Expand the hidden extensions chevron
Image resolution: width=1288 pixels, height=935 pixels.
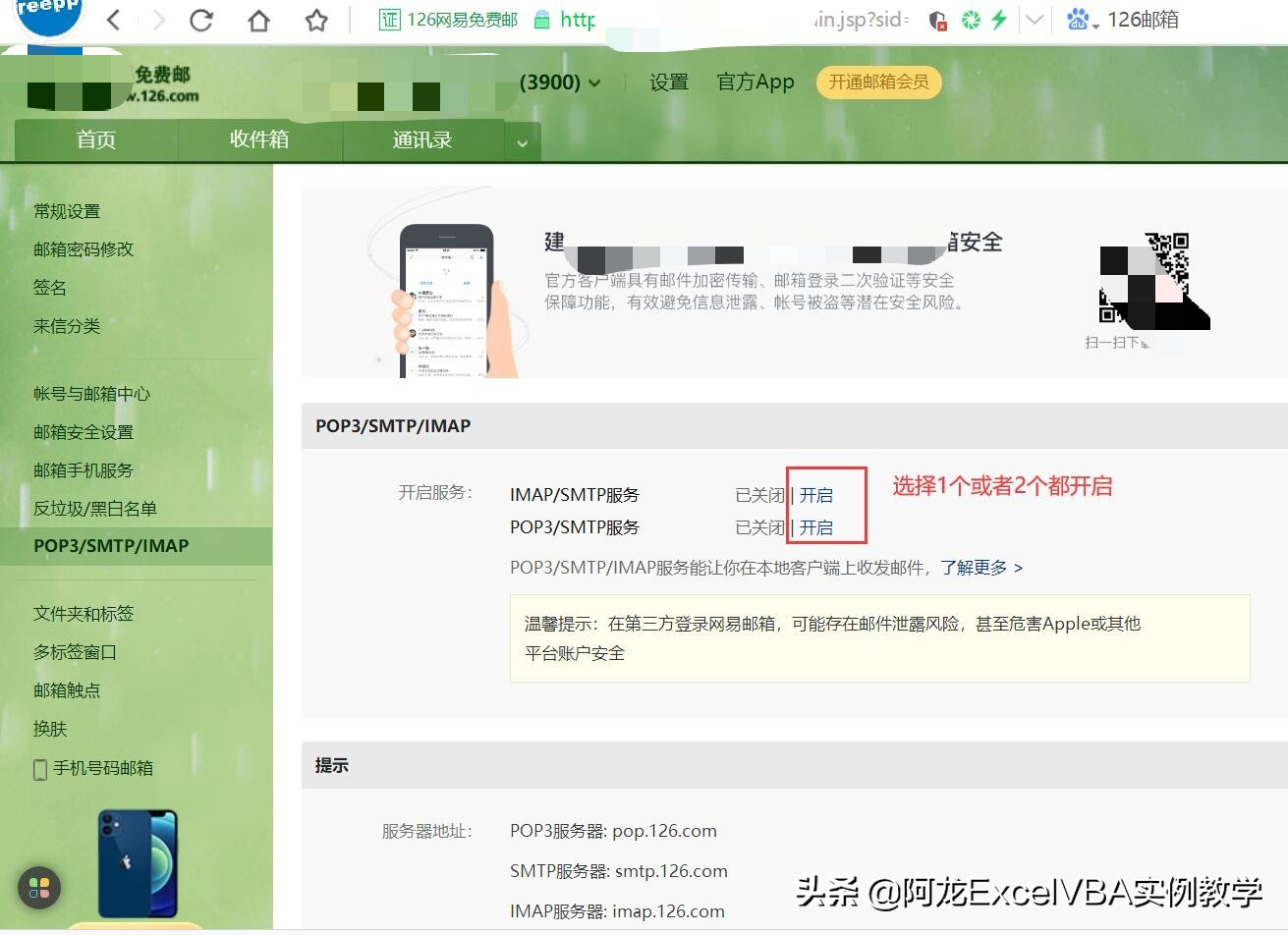tap(1034, 19)
